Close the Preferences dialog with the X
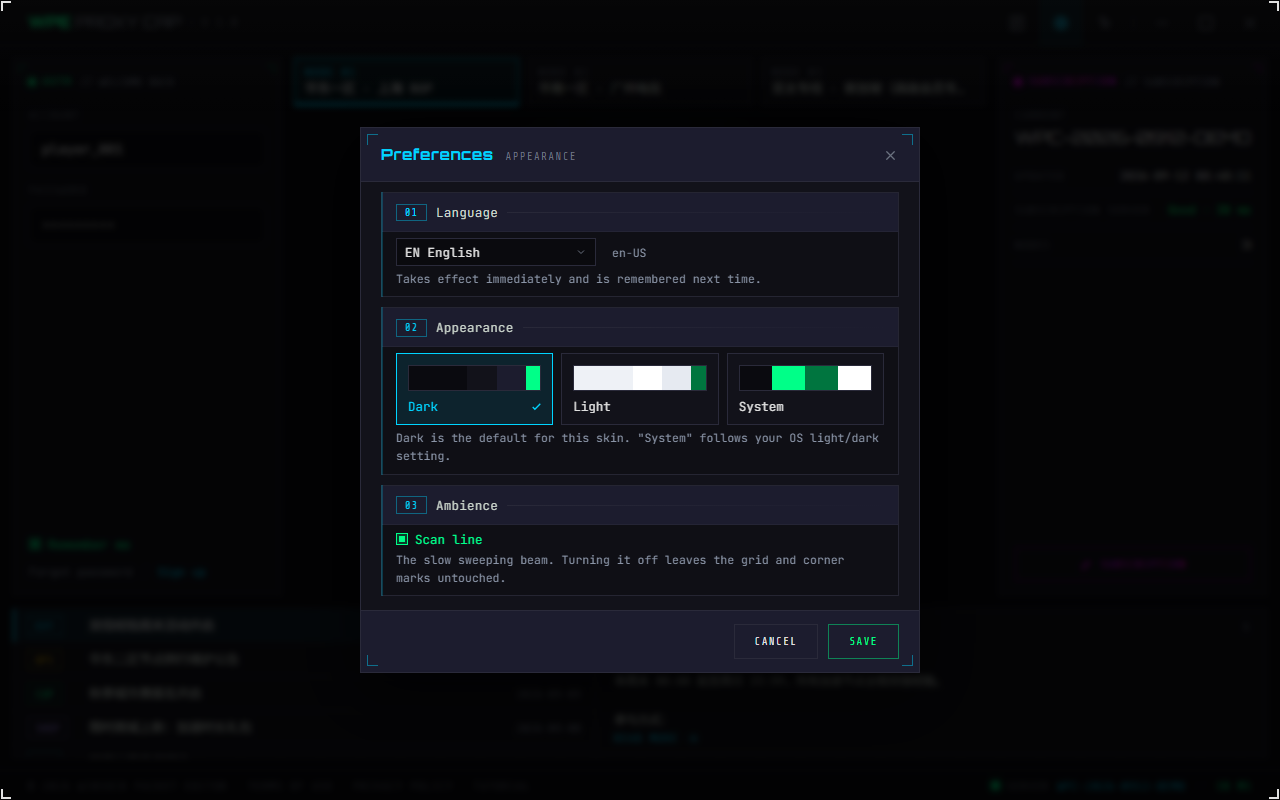Viewport: 1280px width, 800px height. coord(890,155)
